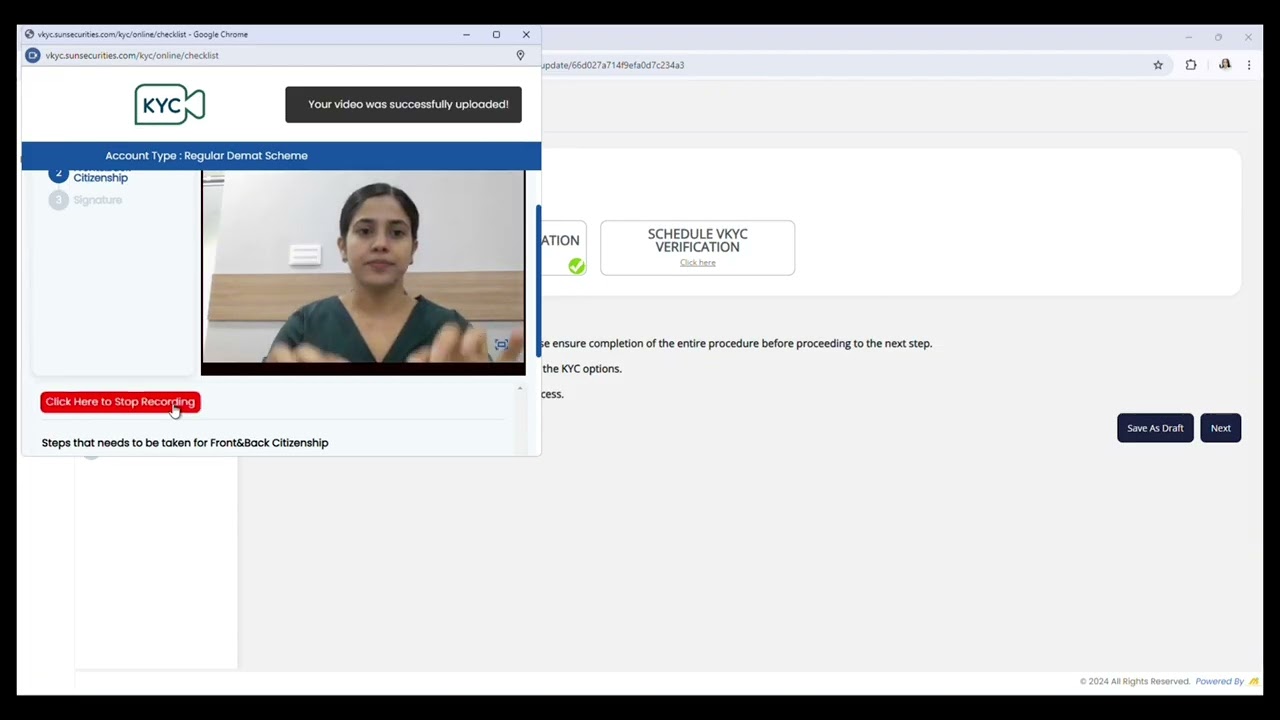Click Save As Draft button
The image size is (1280, 720).
(x=1155, y=428)
